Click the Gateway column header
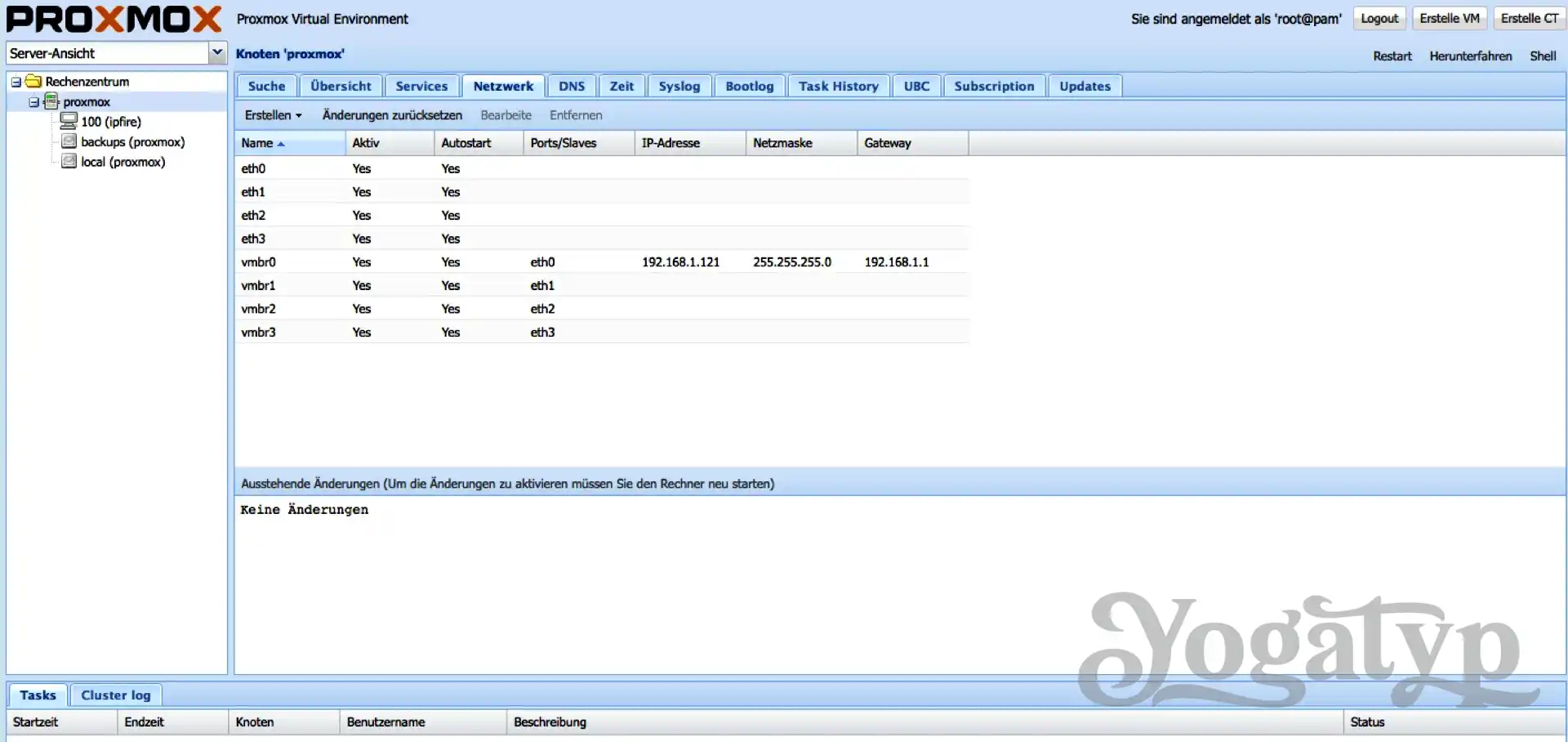Viewport: 1568px width, 742px height. click(913, 143)
